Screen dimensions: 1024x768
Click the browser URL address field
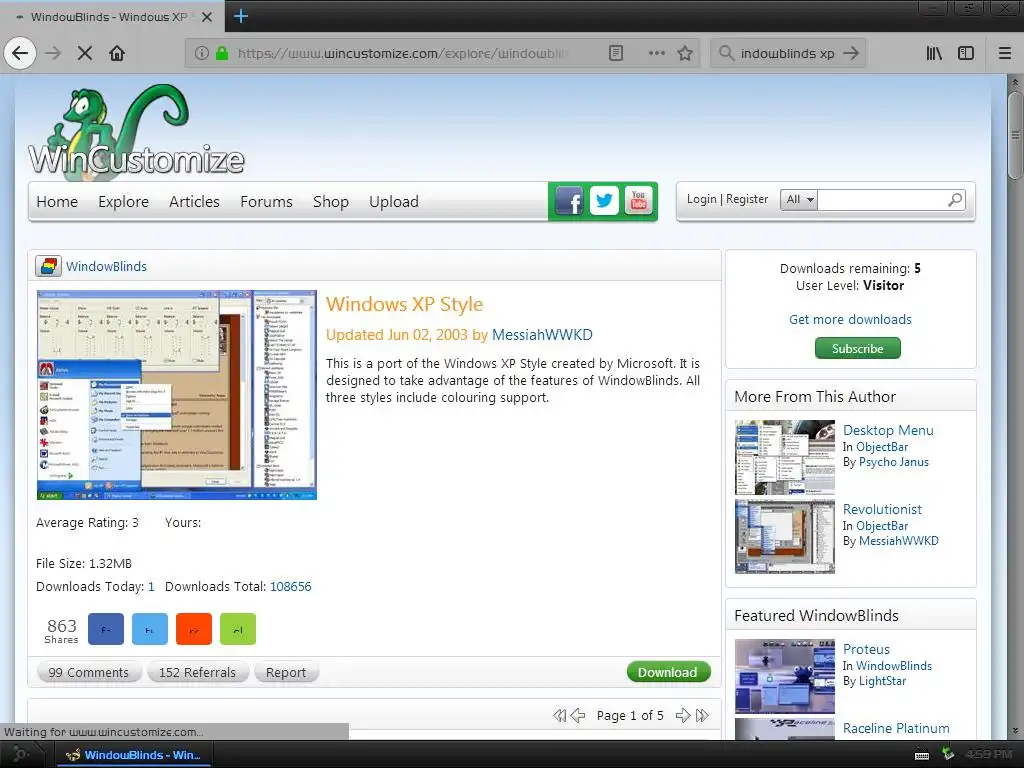[x=402, y=53]
